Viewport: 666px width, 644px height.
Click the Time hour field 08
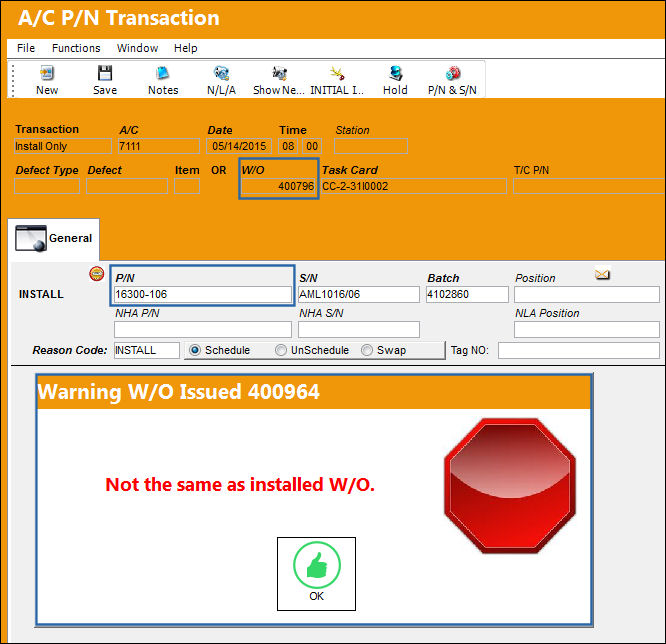click(288, 146)
